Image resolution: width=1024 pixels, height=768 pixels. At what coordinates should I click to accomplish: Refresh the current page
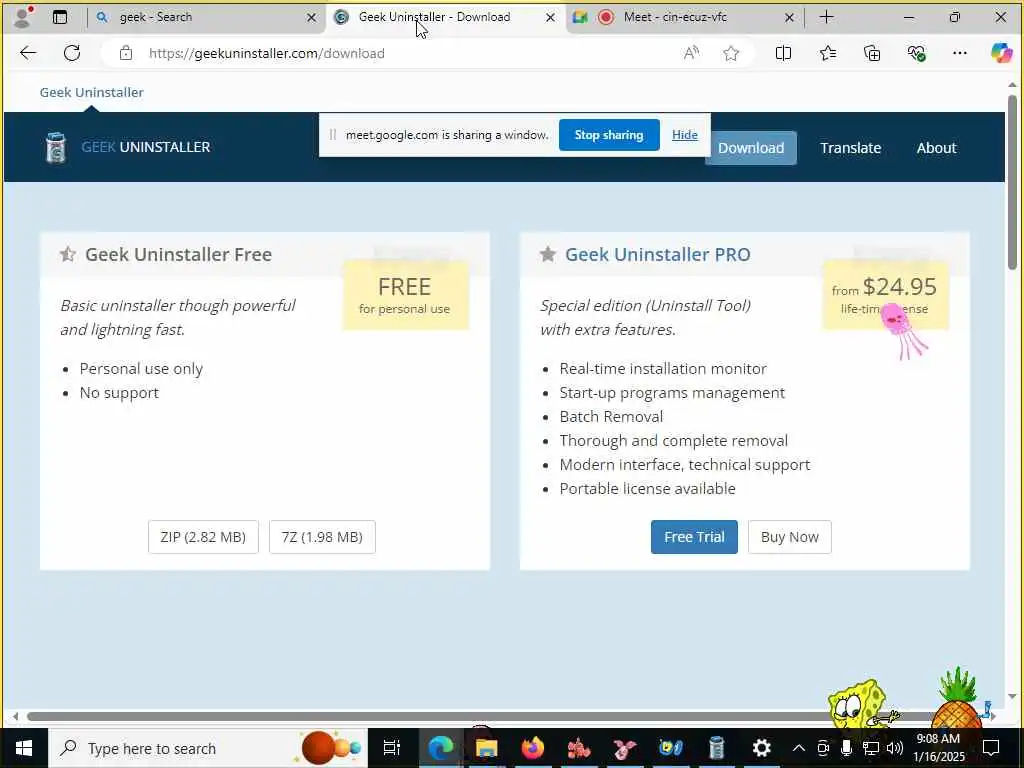pyautogui.click(x=72, y=53)
